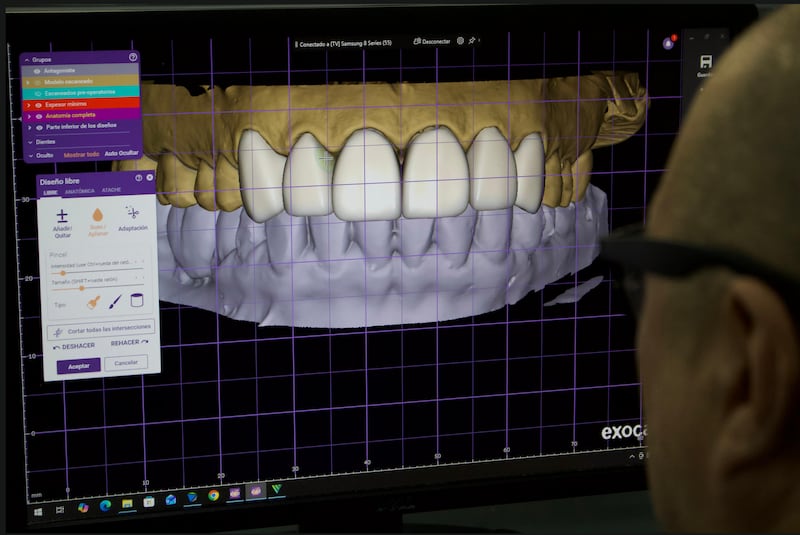800x535 pixels.
Task: Click REHACER to redo
Action: (x=129, y=342)
